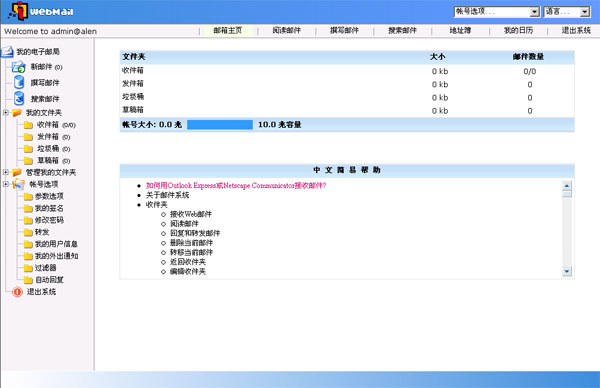
Task: Select the 过滤器 tree item
Action: tap(46, 267)
